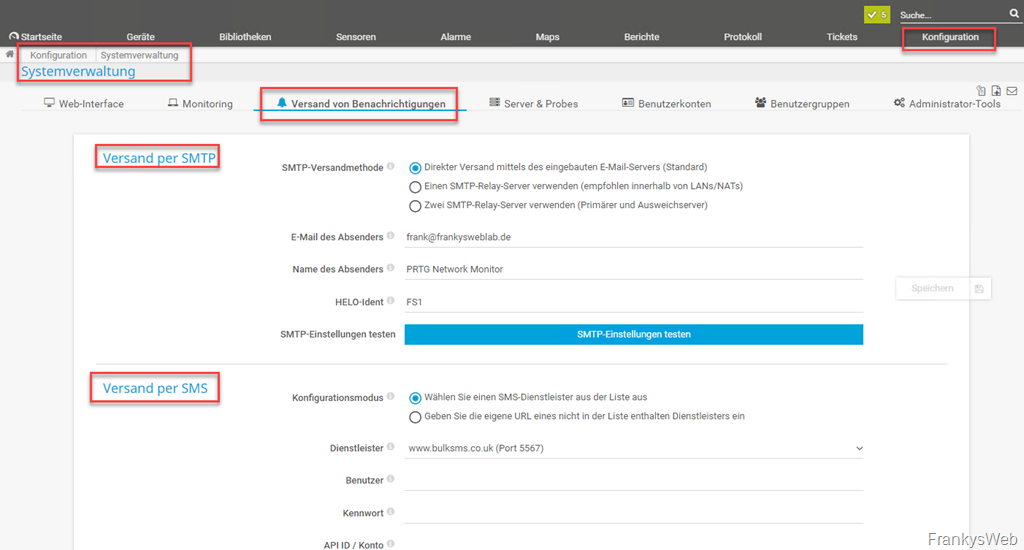Select direct sending via built-in mail server

point(415,168)
